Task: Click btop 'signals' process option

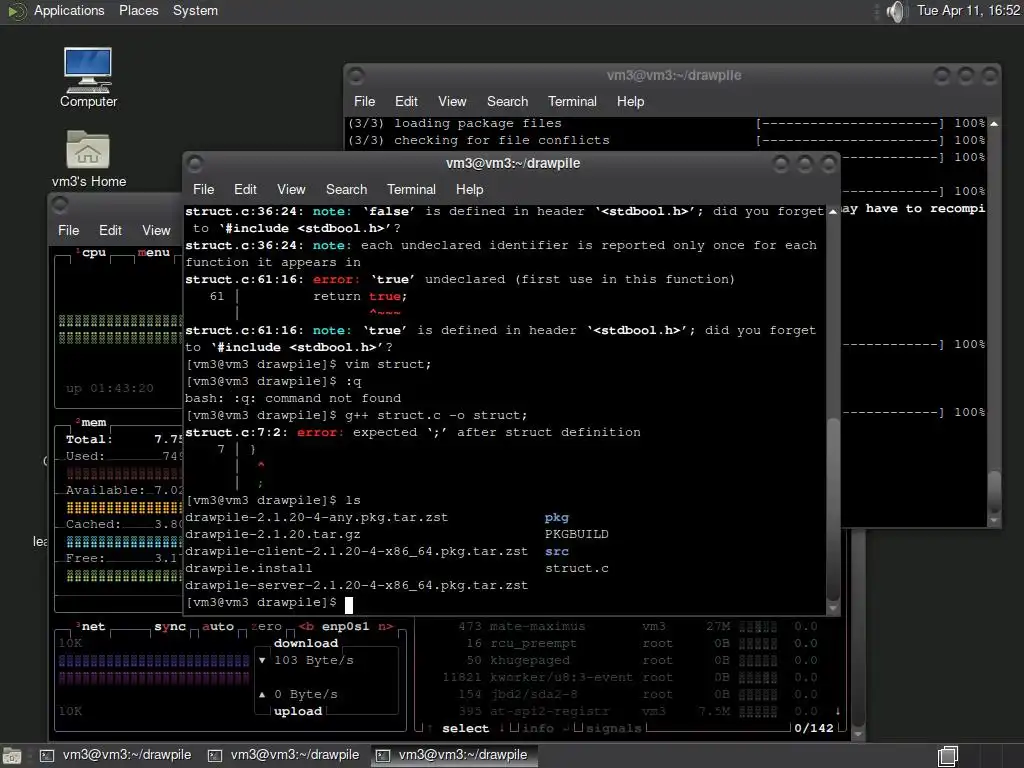Action: (x=613, y=728)
